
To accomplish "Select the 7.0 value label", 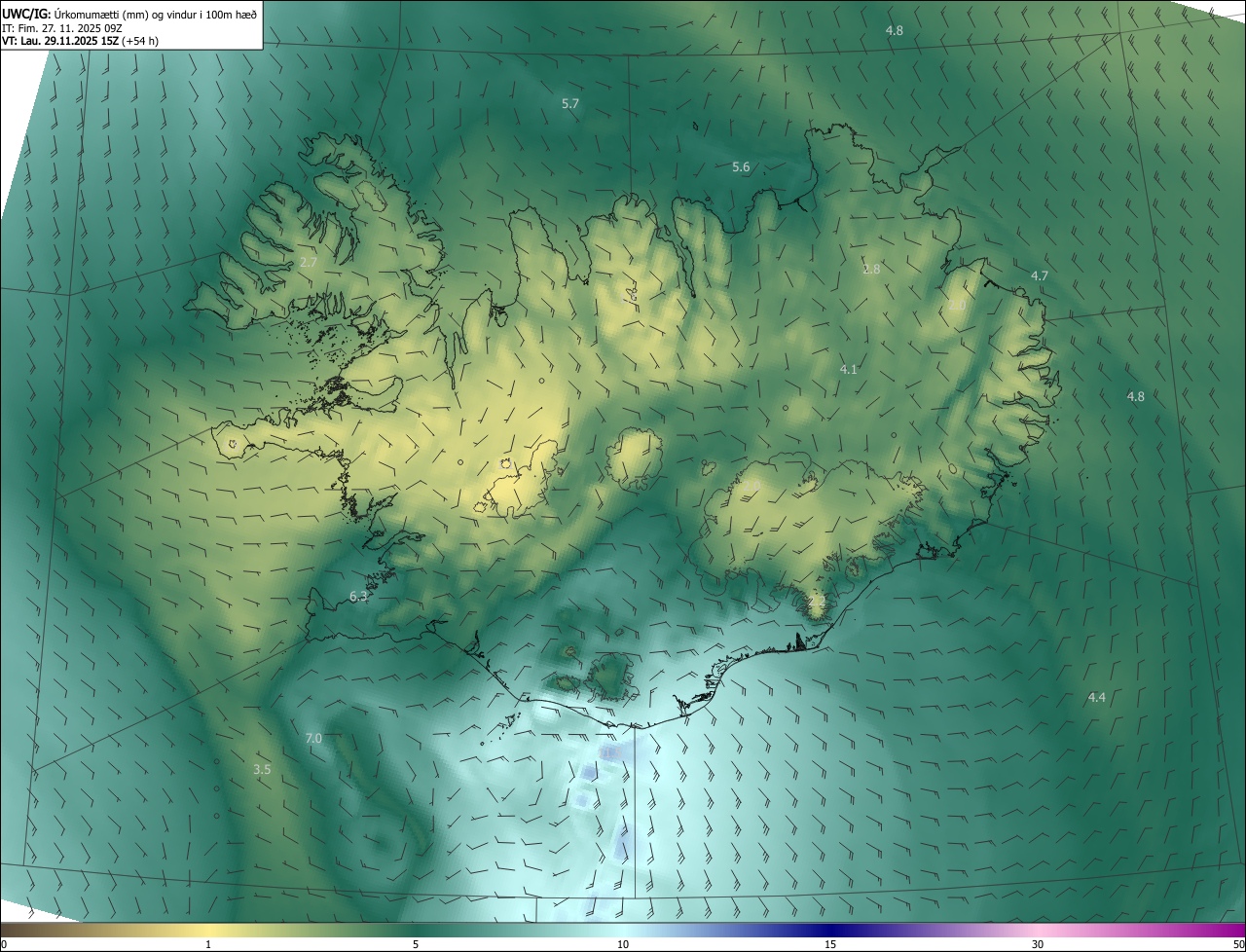I will click(313, 740).
